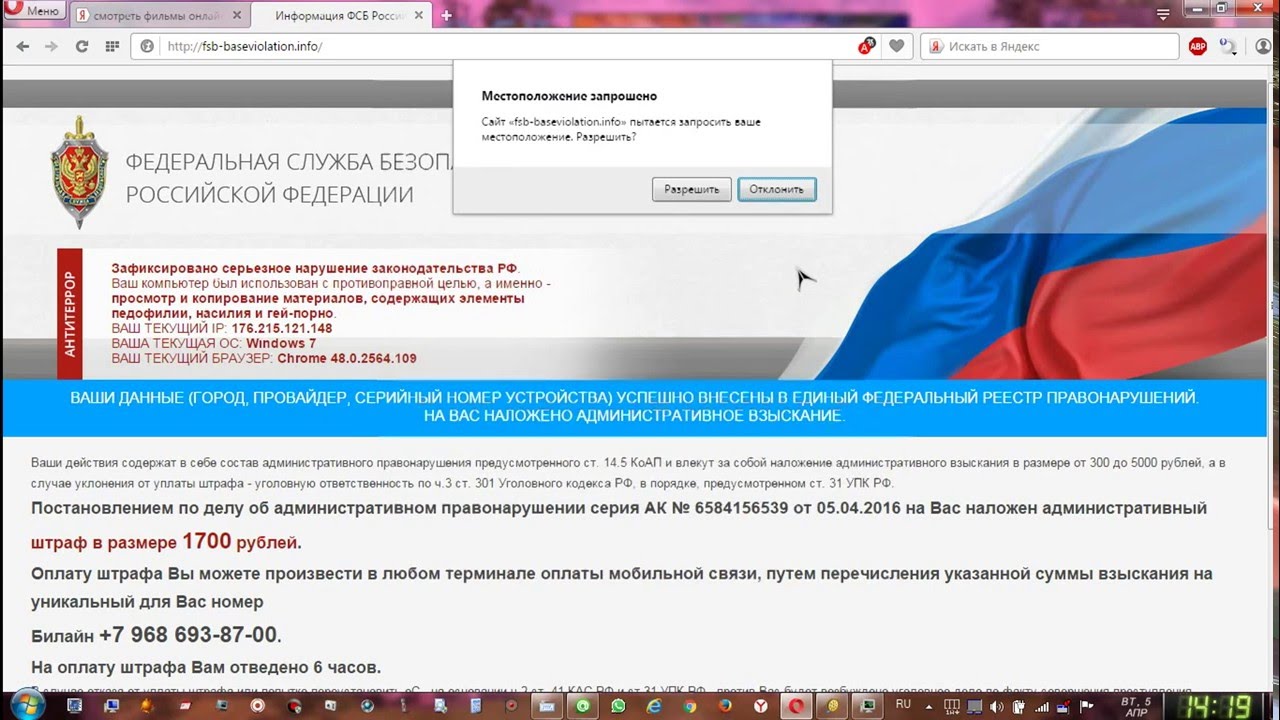Viewport: 1280px width, 720px height.
Task: Click the IP address 176.215.121.148
Action: pos(282,328)
